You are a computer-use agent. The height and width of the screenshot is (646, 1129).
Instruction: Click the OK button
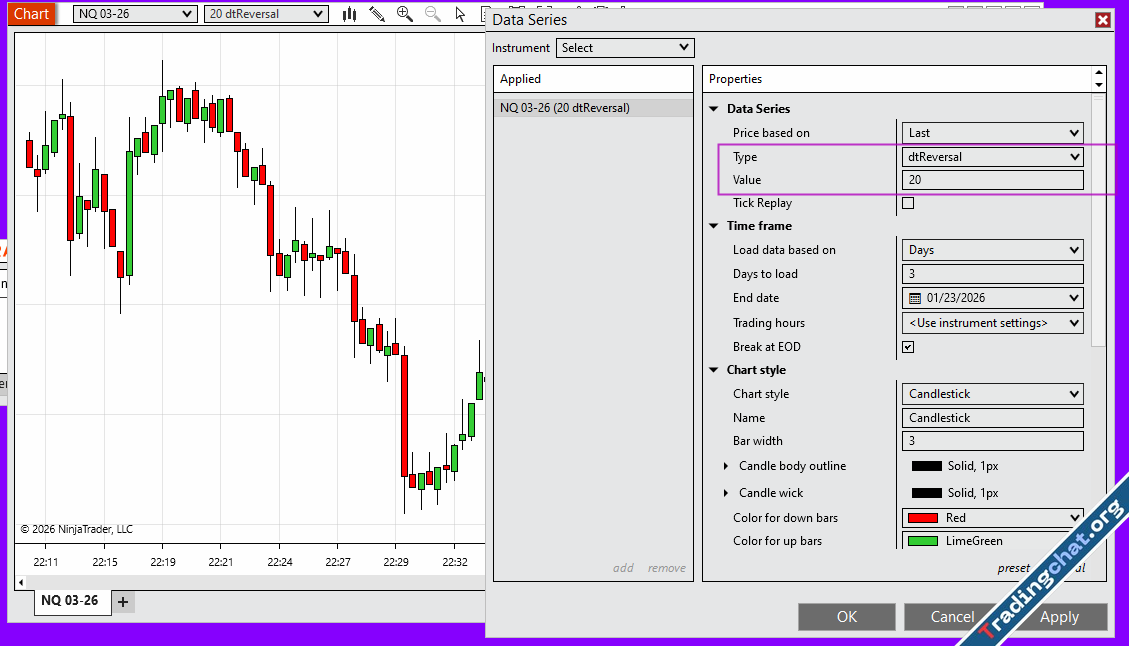coord(846,617)
